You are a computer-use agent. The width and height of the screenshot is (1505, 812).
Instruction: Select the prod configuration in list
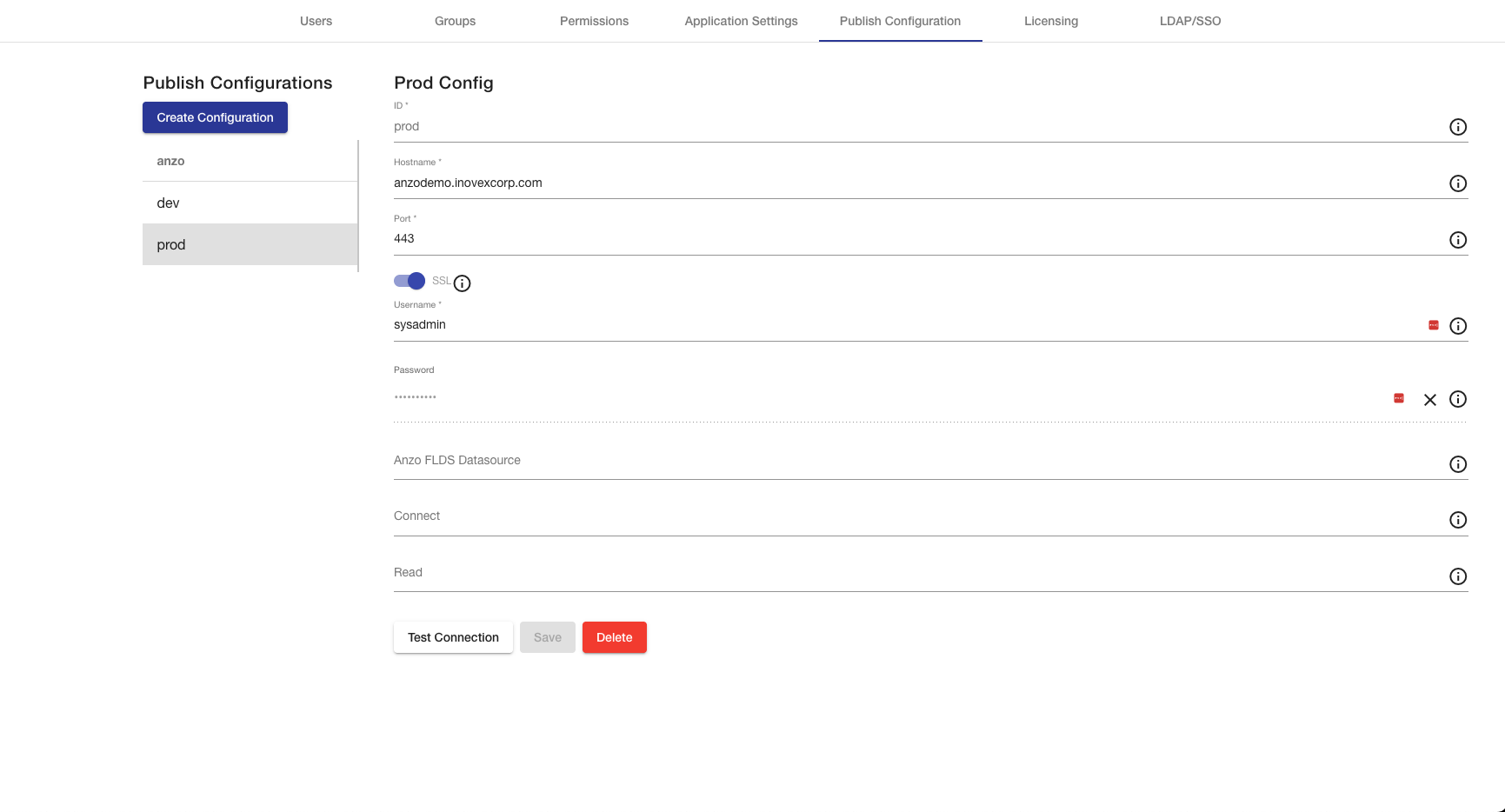click(x=250, y=244)
